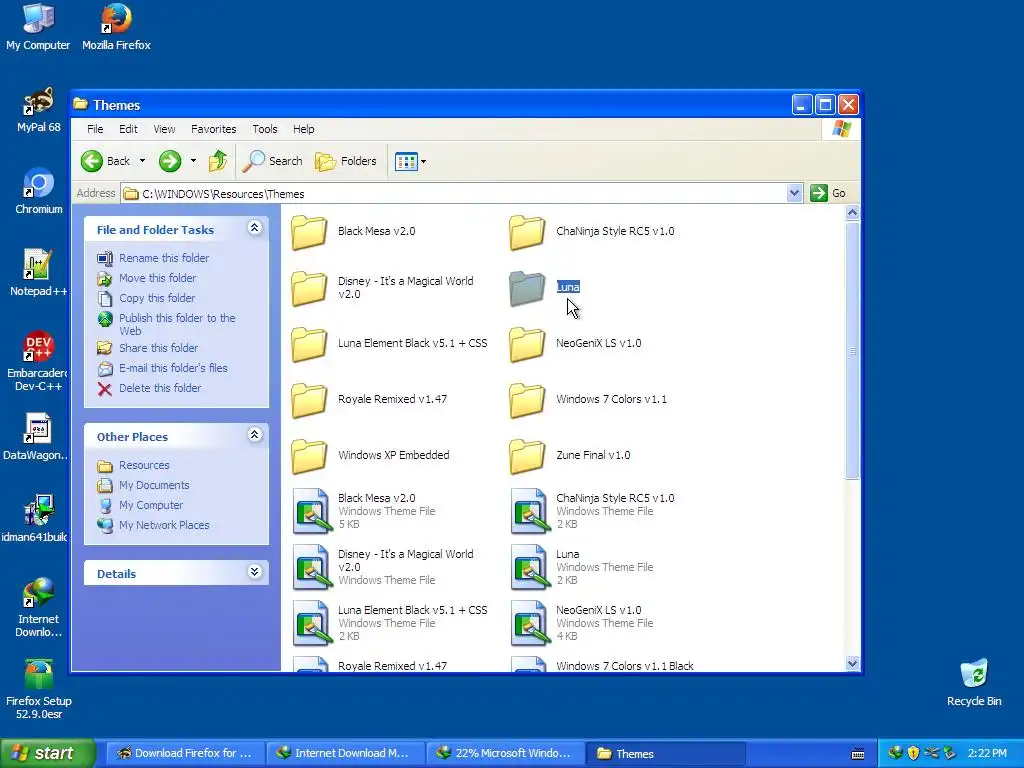Click E-mail this folder's files
The height and width of the screenshot is (768, 1024).
[173, 368]
